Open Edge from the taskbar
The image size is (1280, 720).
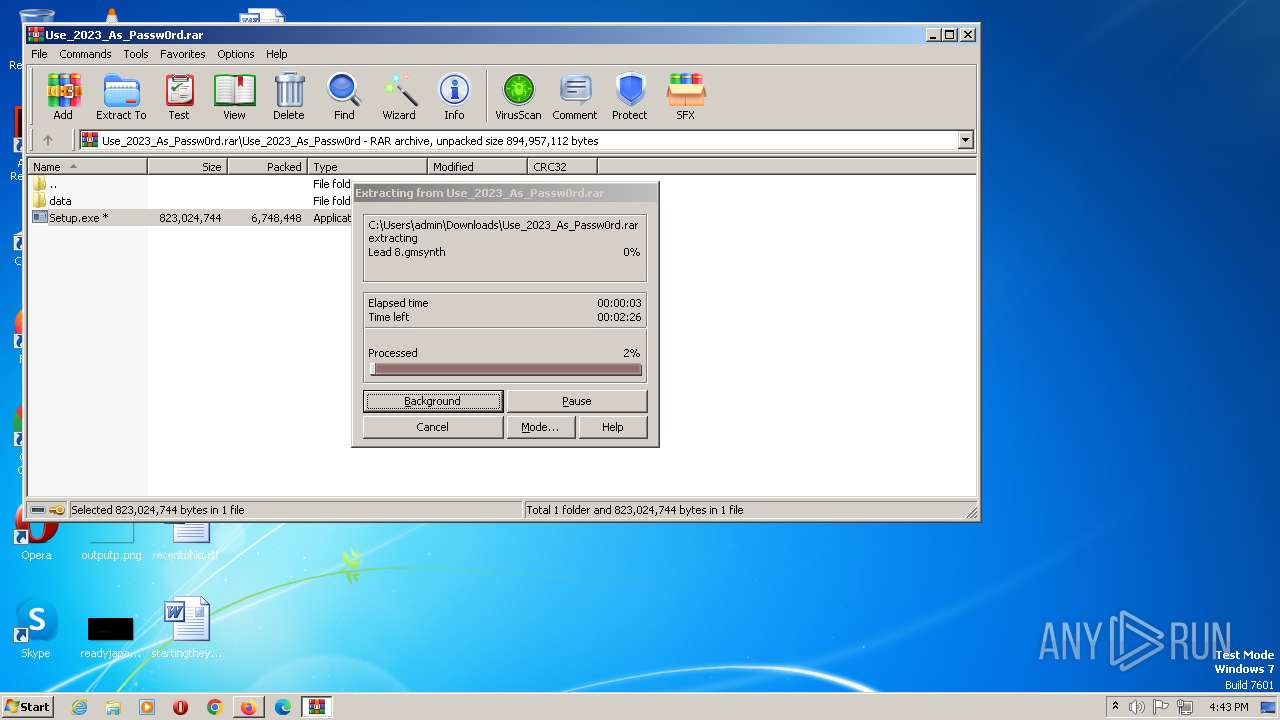(283, 707)
